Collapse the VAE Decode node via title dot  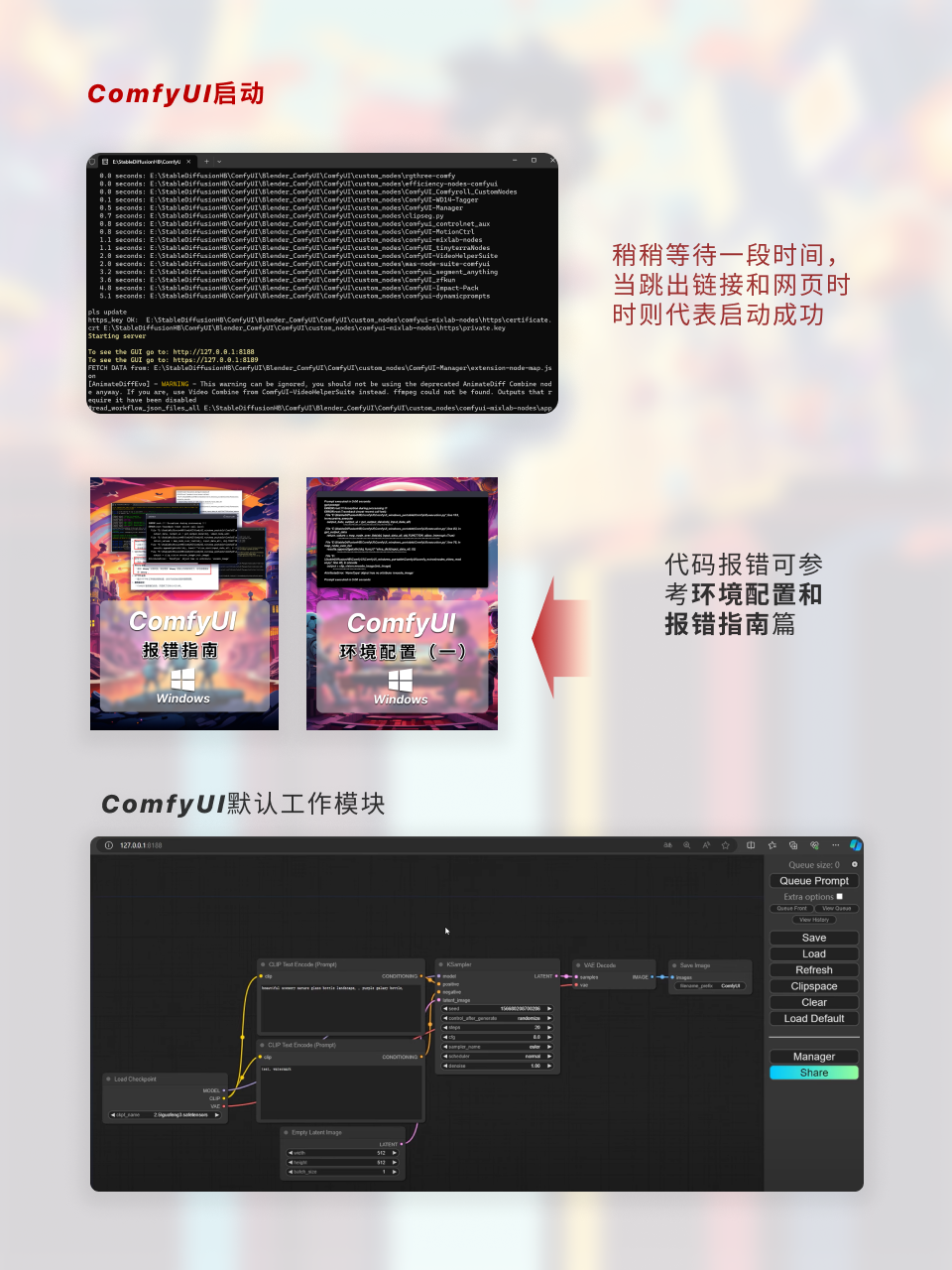[x=578, y=964]
